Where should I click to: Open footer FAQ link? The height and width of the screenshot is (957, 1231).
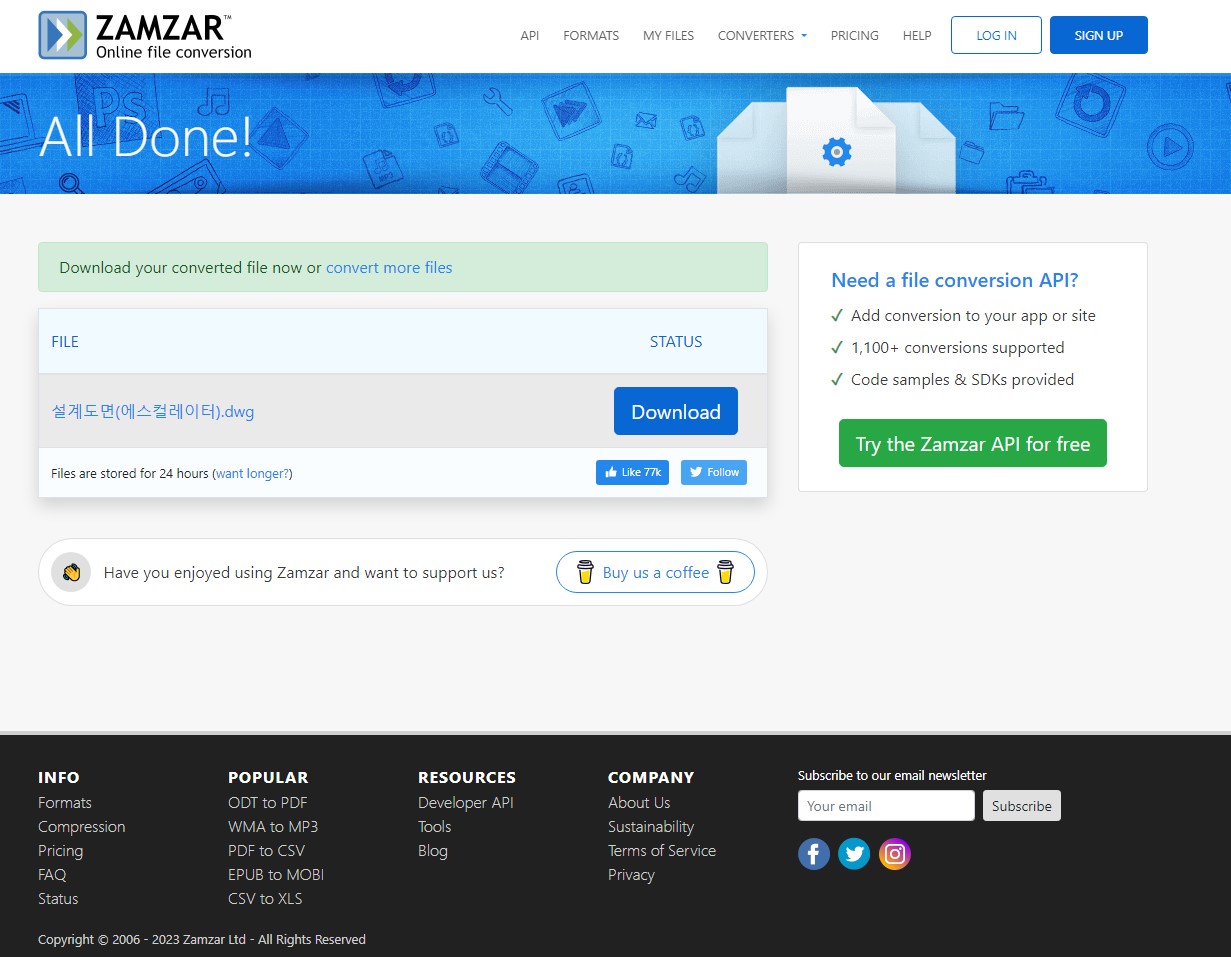[52, 874]
